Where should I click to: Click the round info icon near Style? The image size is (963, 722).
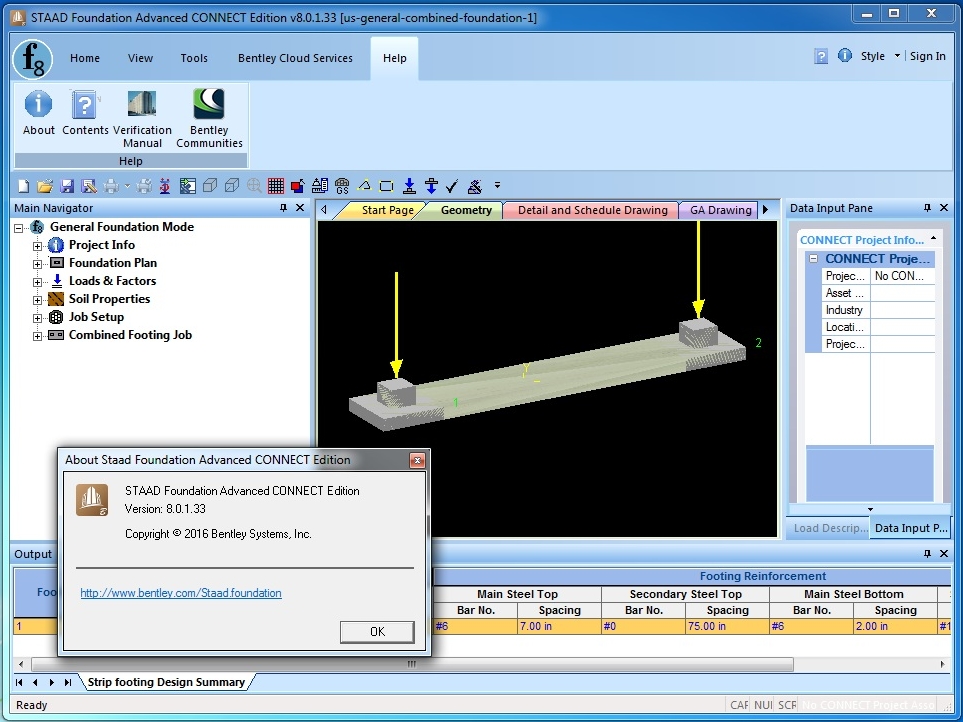845,56
